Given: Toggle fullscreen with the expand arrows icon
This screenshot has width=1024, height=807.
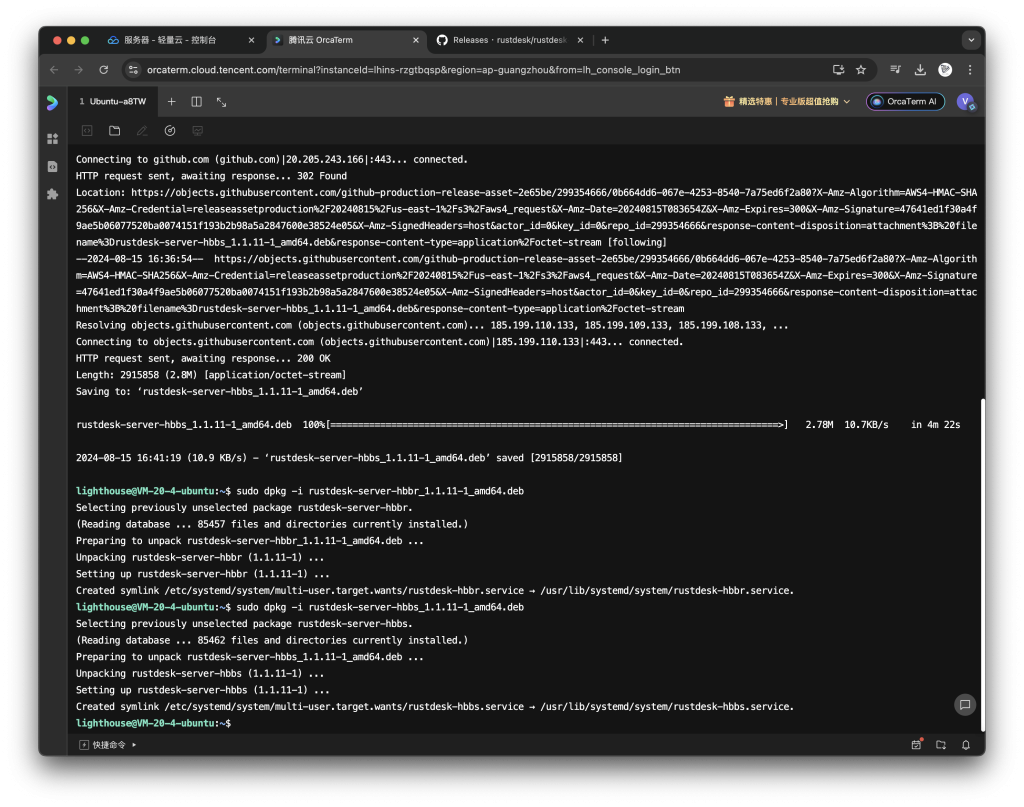Looking at the screenshot, I should (221, 102).
